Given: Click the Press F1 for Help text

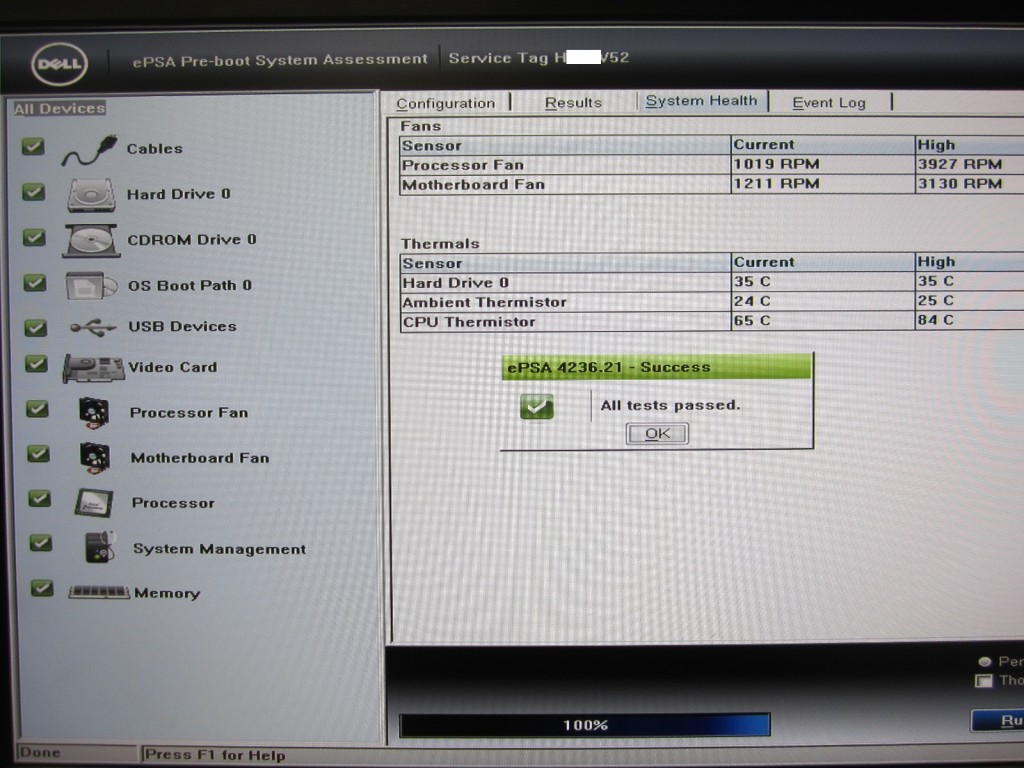Looking at the screenshot, I should (x=215, y=755).
